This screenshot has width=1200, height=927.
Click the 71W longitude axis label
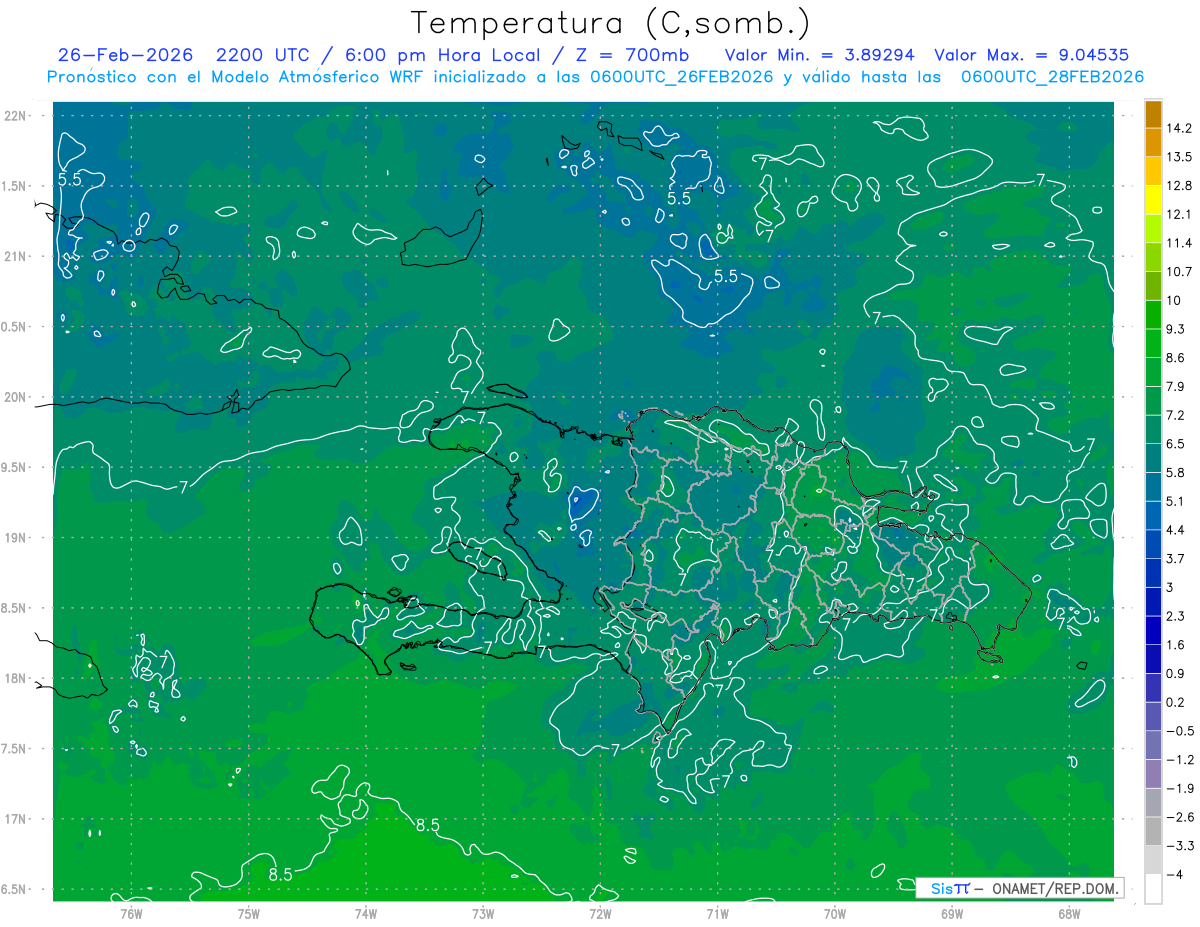[x=717, y=914]
